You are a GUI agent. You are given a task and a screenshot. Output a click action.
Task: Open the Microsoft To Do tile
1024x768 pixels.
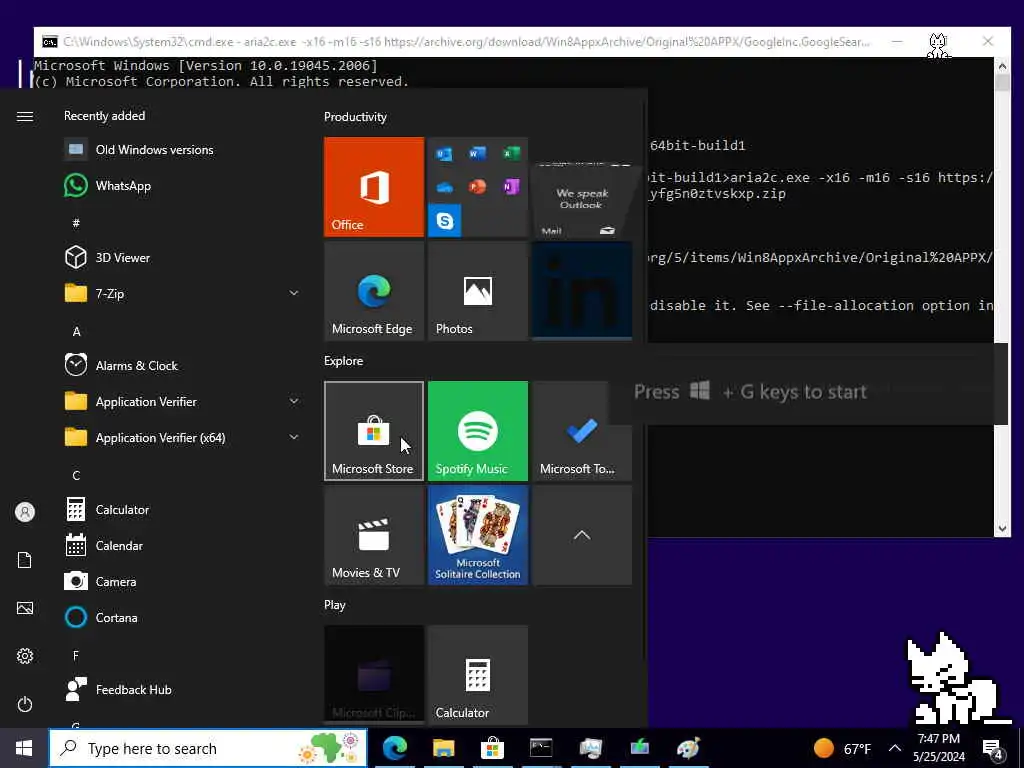(x=581, y=431)
